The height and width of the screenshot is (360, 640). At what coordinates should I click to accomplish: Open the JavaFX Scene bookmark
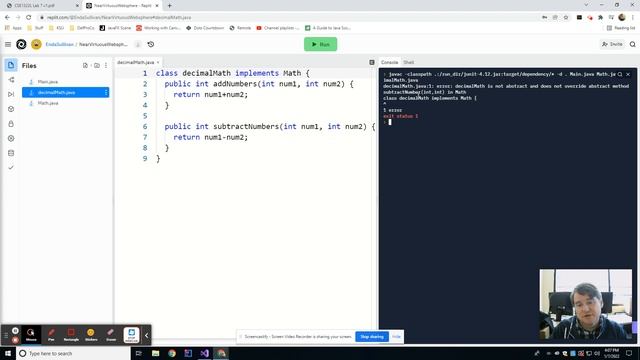pos(116,28)
